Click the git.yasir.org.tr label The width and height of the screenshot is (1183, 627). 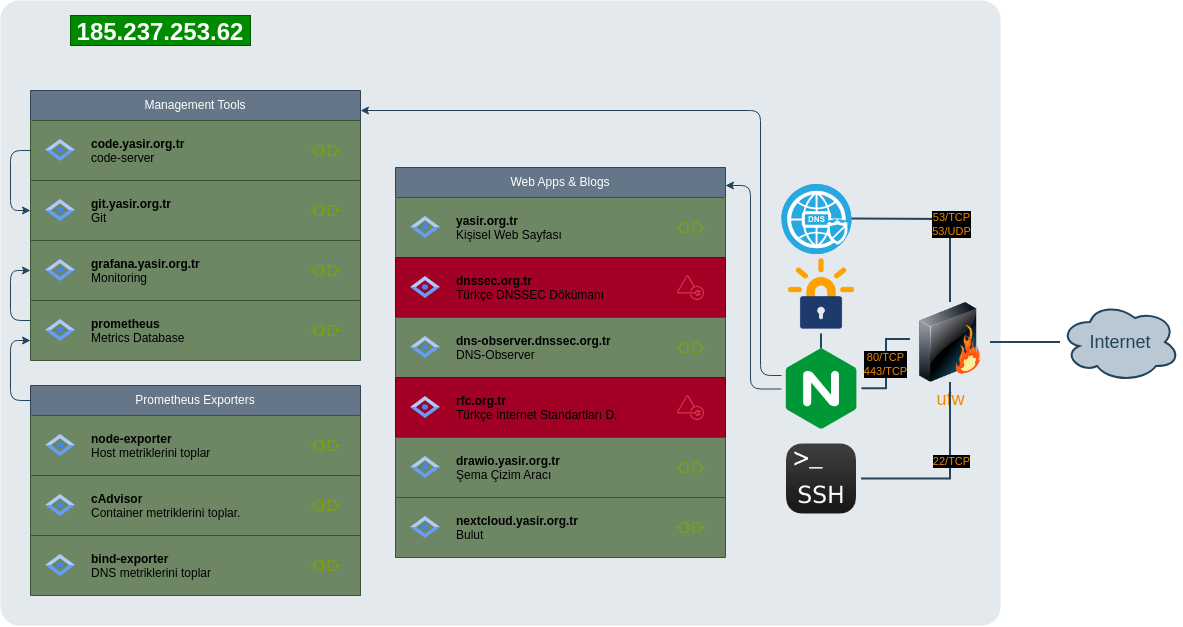coord(131,204)
